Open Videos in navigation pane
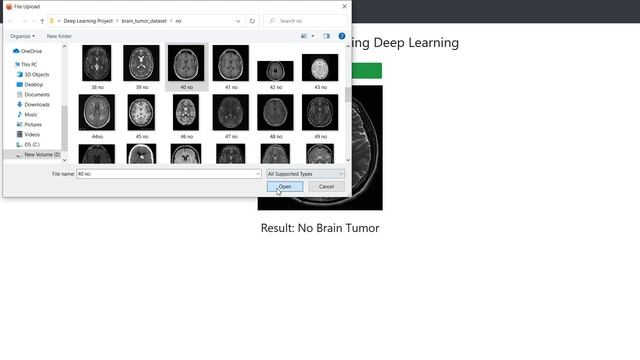Viewport: 640px width, 360px height. pyautogui.click(x=28, y=134)
